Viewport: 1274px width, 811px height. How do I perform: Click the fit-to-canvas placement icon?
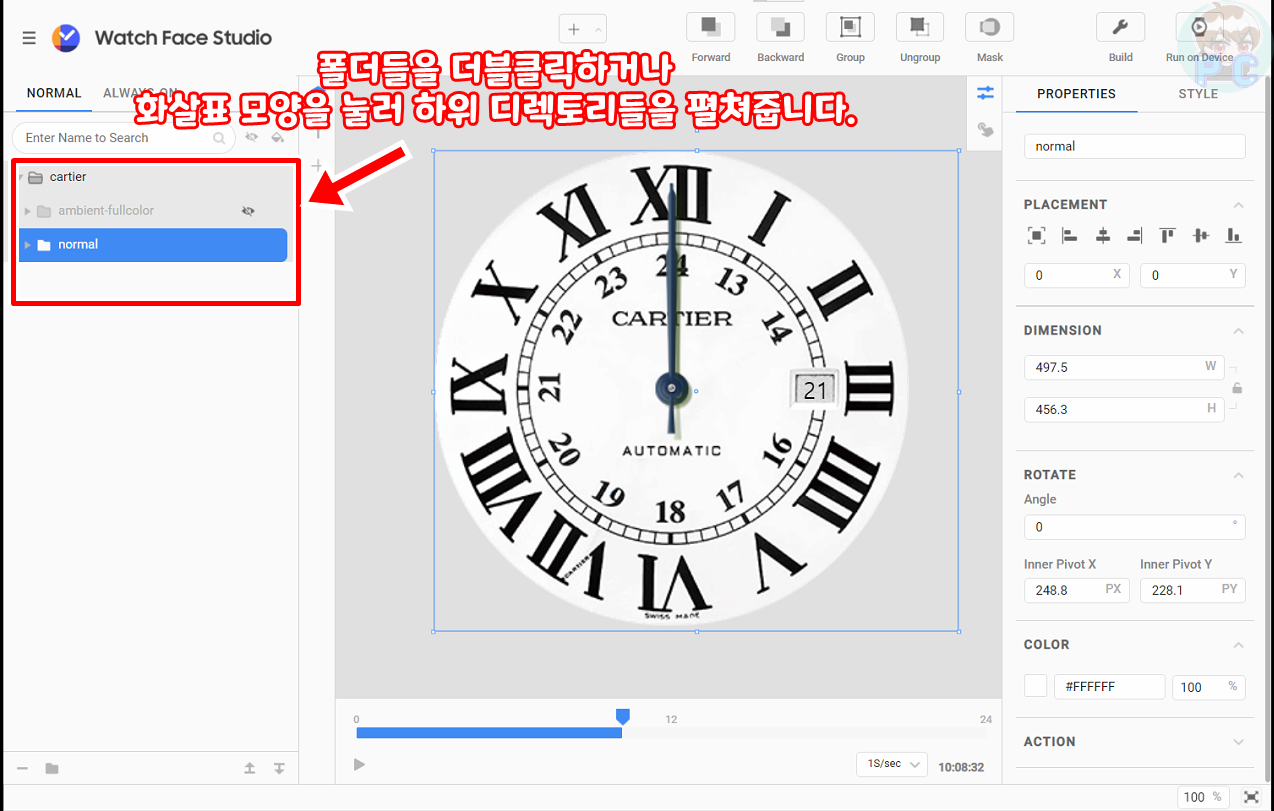pos(1036,236)
